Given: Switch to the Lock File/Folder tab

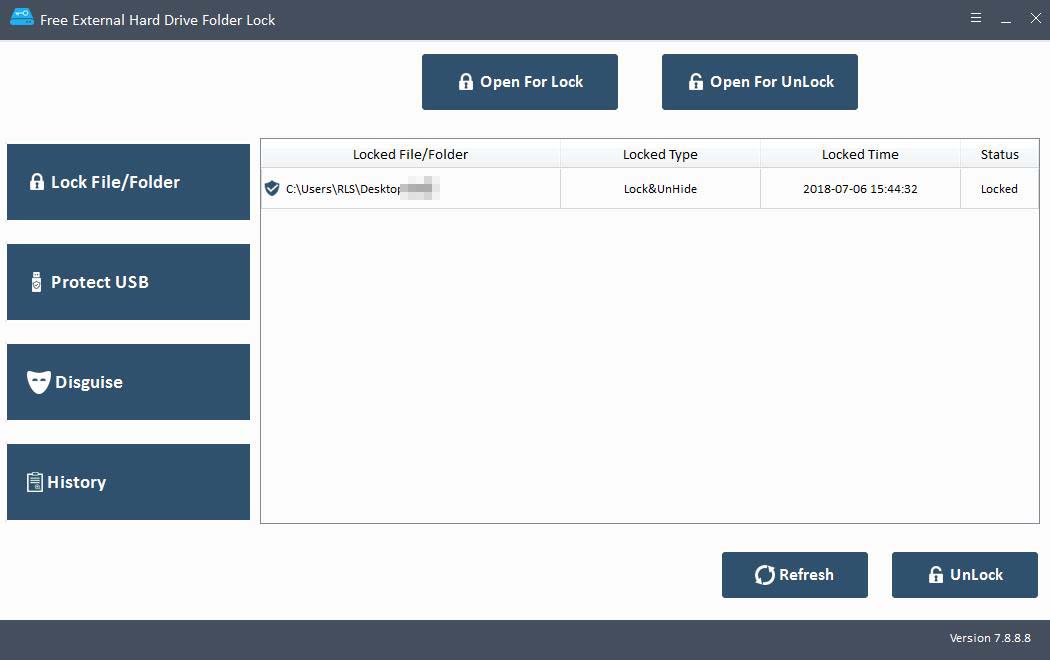Looking at the screenshot, I should pyautogui.click(x=128, y=182).
